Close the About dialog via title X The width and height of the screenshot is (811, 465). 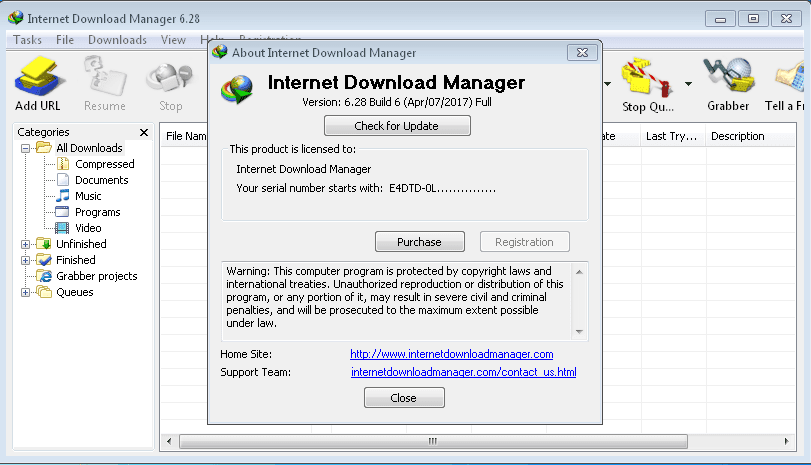tap(582, 53)
